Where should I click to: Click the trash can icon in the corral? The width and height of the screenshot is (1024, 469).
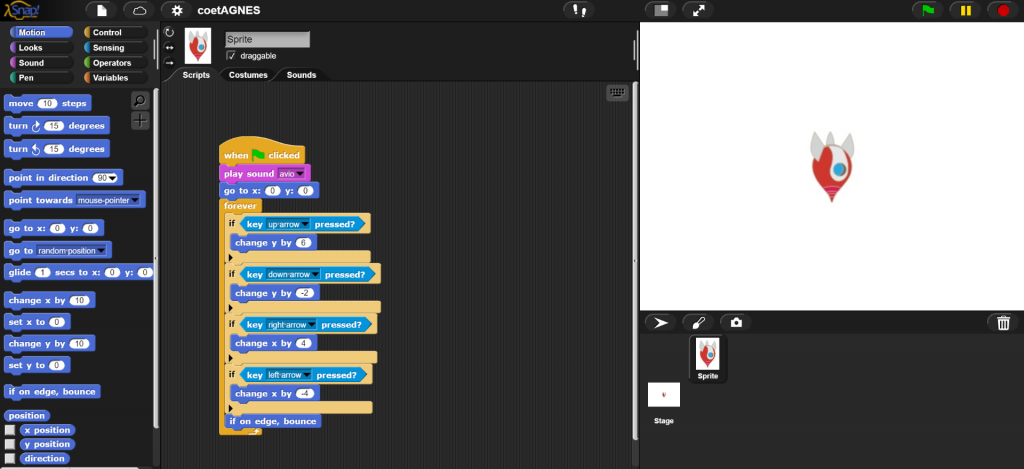[x=1003, y=323]
